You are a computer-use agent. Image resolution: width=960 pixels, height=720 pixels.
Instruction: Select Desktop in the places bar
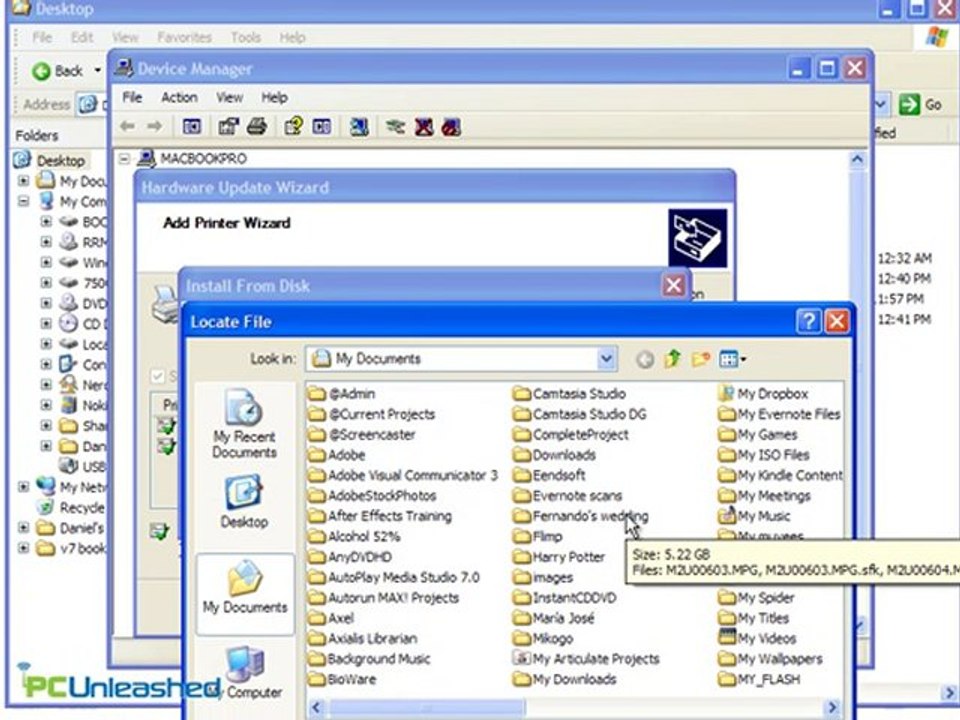pos(244,502)
